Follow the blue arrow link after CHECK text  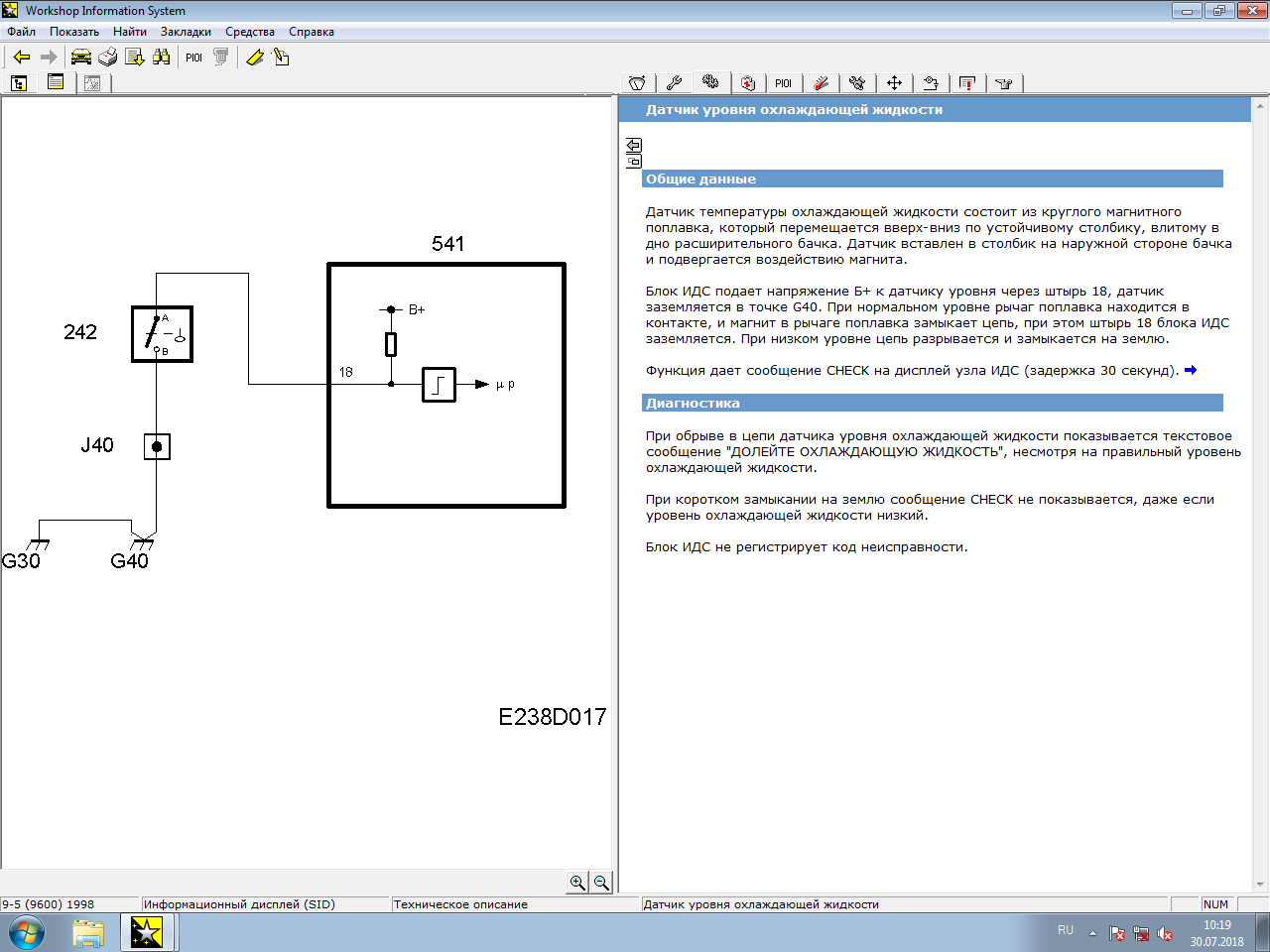click(x=1191, y=370)
